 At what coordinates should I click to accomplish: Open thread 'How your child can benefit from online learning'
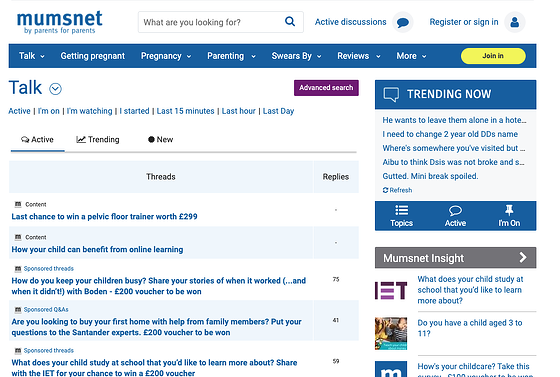(97, 250)
